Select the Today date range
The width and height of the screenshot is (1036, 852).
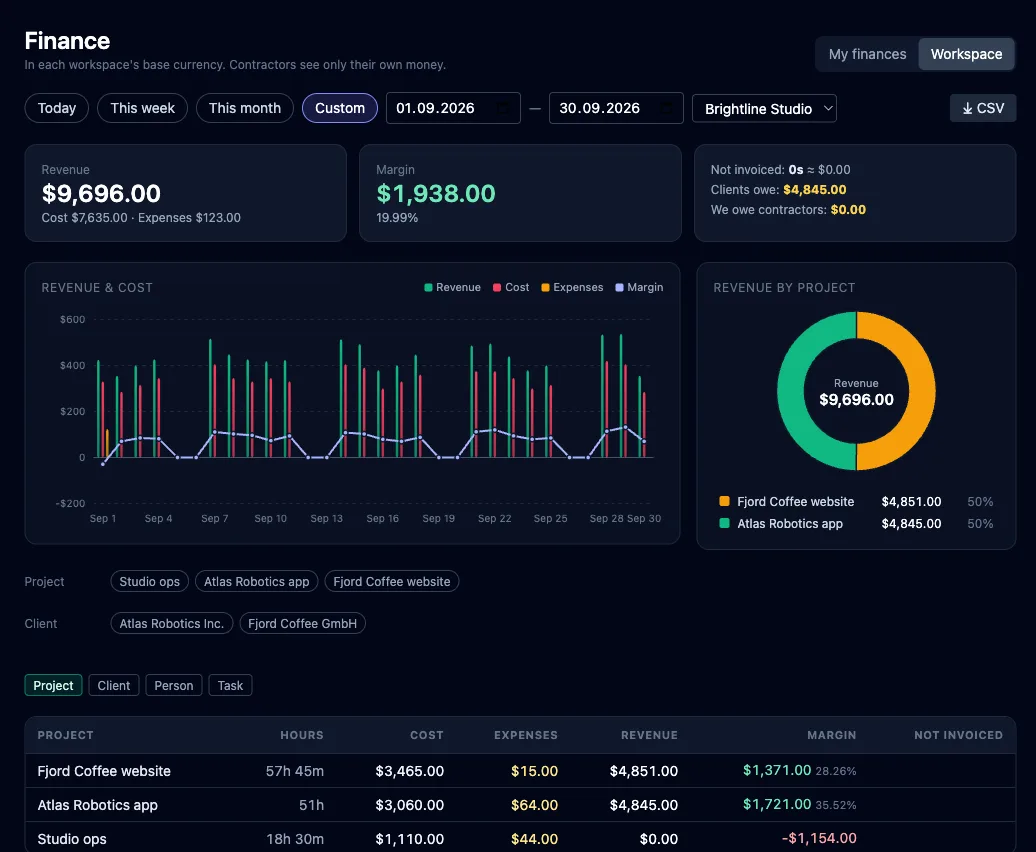(57, 108)
